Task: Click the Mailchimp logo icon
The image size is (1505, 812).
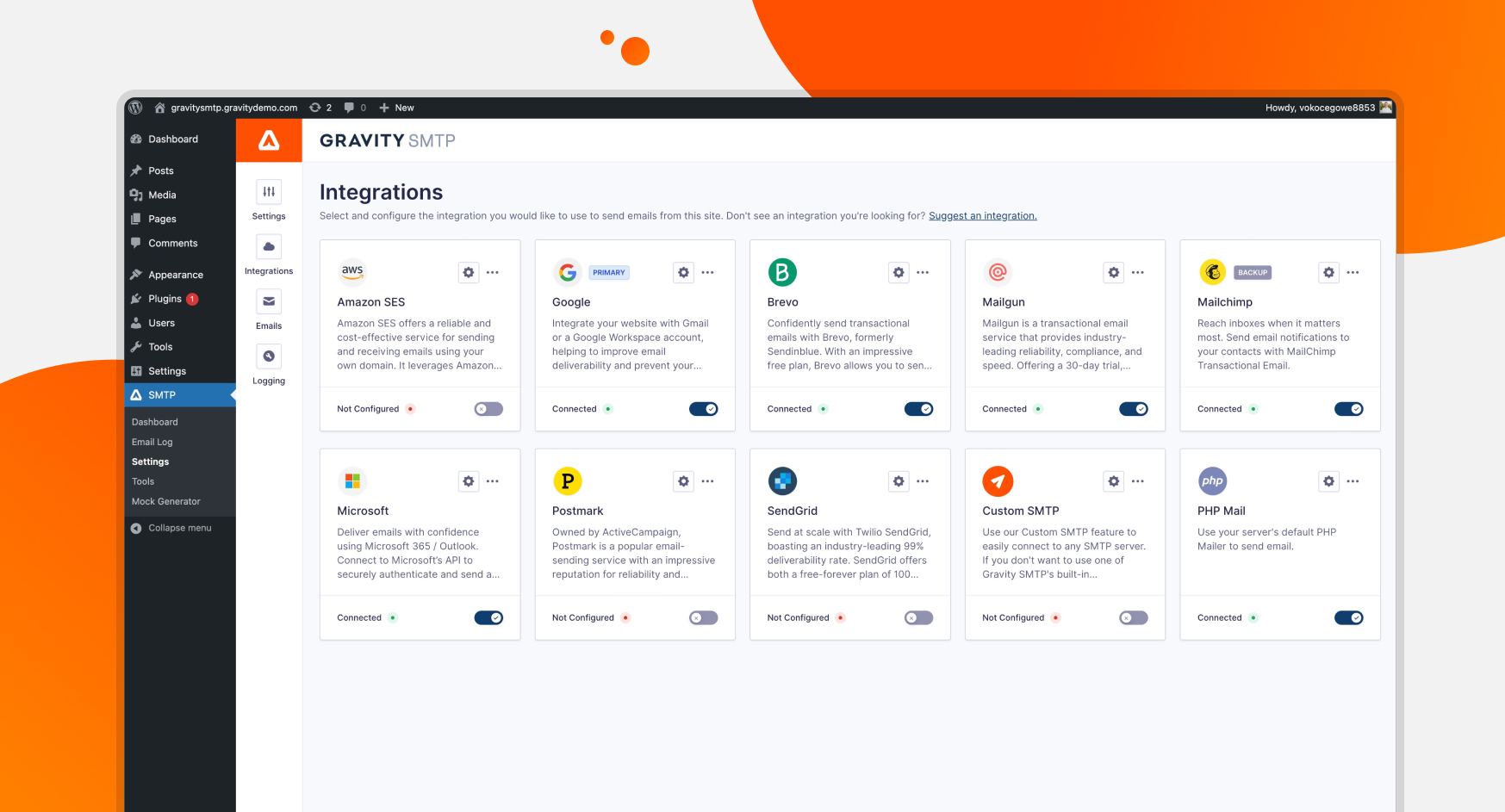Action: coord(1213,272)
